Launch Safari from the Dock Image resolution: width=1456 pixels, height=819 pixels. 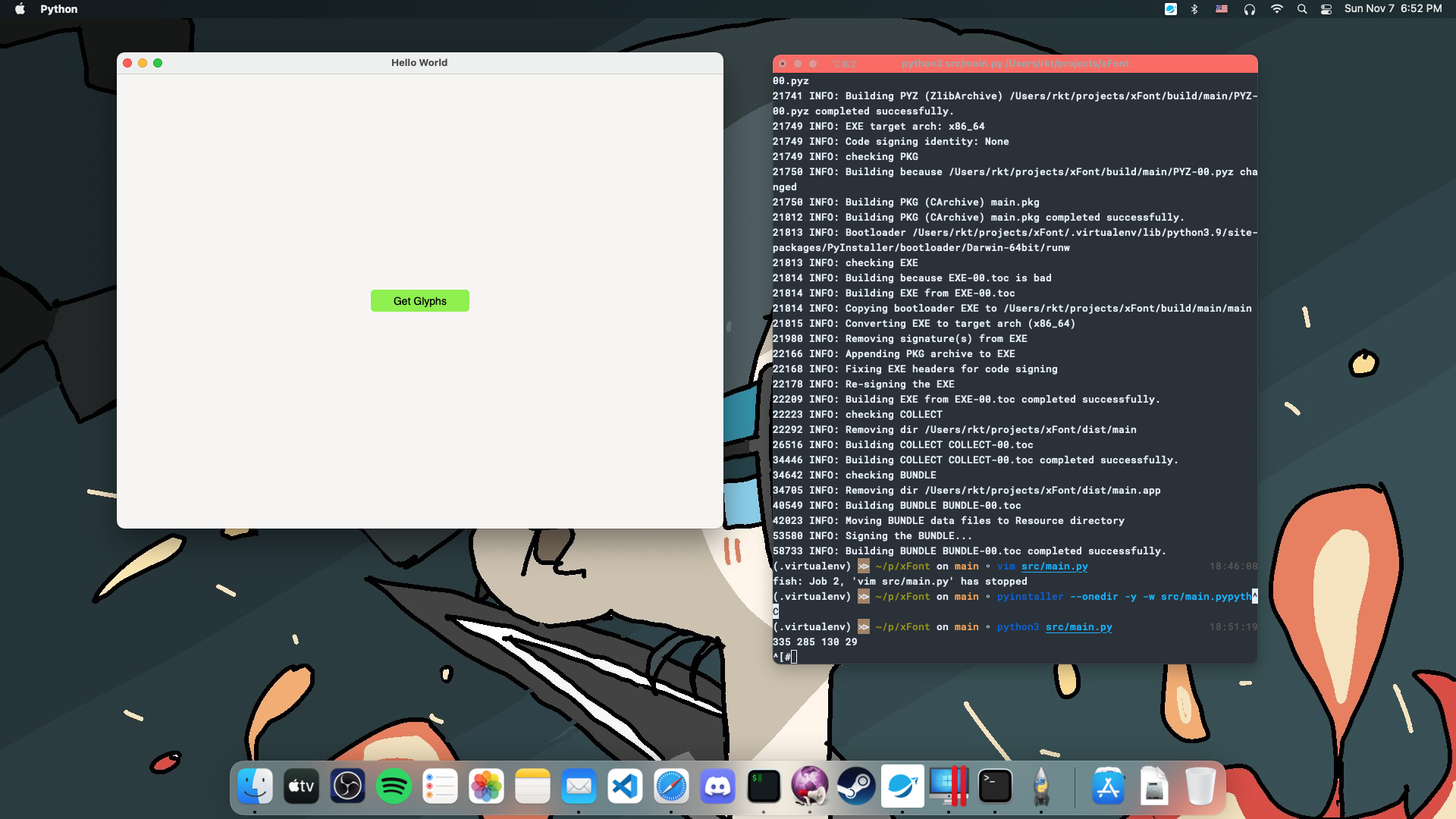pos(671,786)
